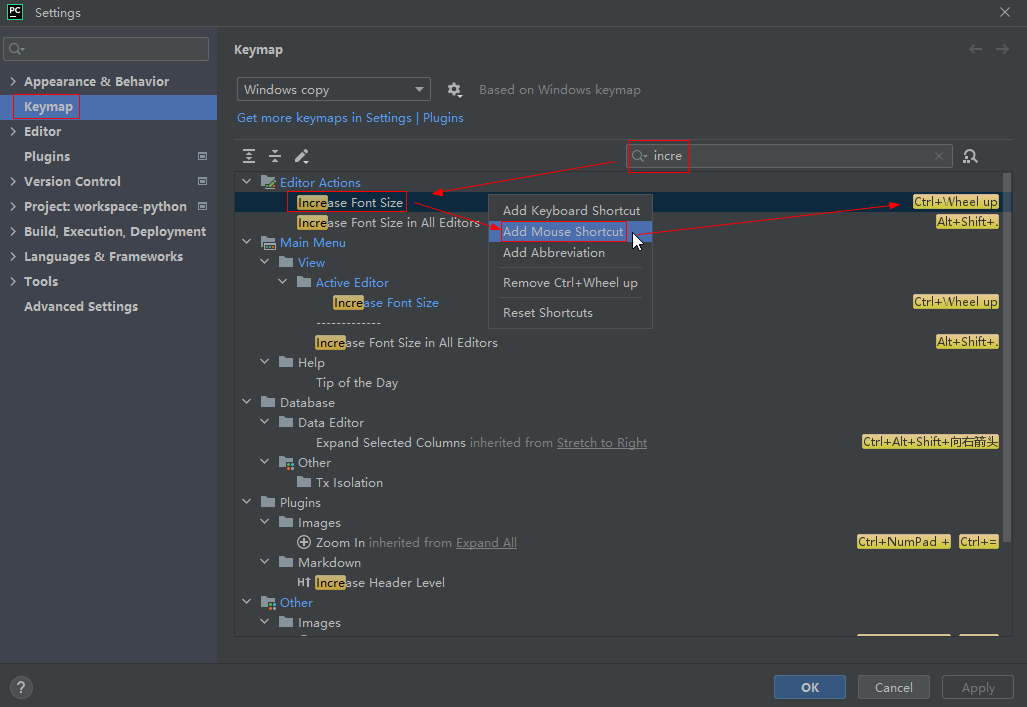Click the Expand All toolbar icon
The height and width of the screenshot is (707, 1027).
point(249,156)
